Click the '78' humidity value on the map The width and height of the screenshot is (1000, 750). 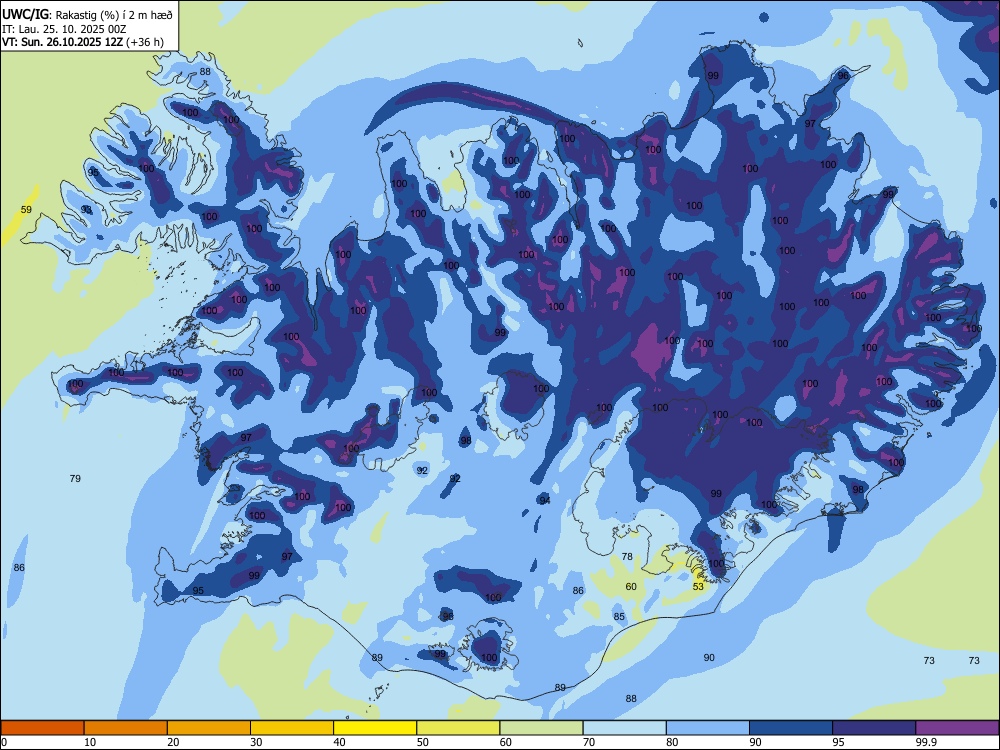click(x=627, y=556)
